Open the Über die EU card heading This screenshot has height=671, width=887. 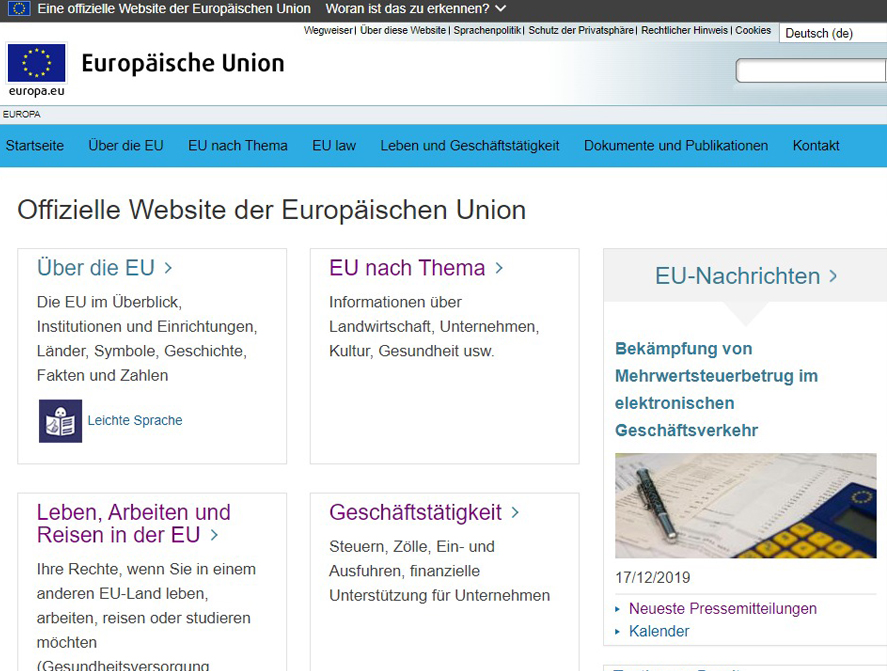click(96, 268)
